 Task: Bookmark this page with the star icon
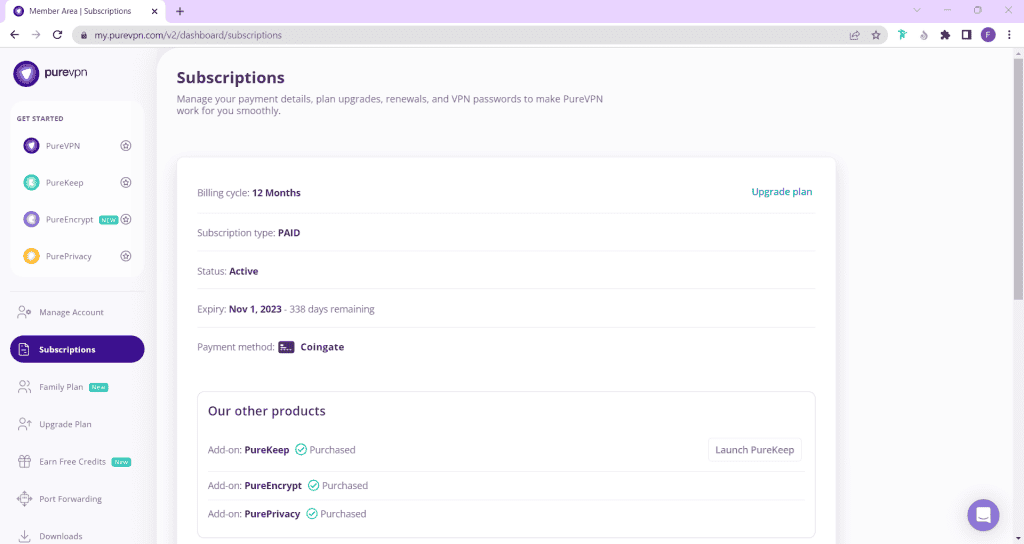[876, 35]
